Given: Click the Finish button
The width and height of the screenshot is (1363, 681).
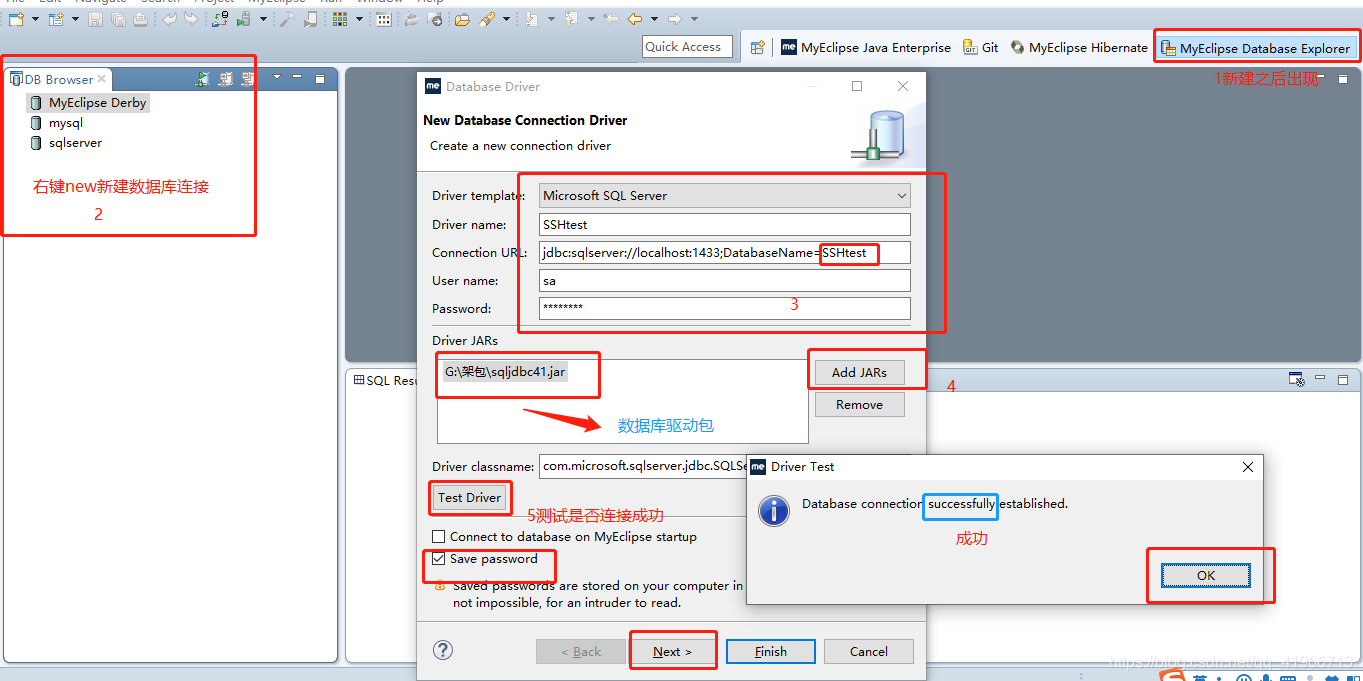Looking at the screenshot, I should point(770,651).
